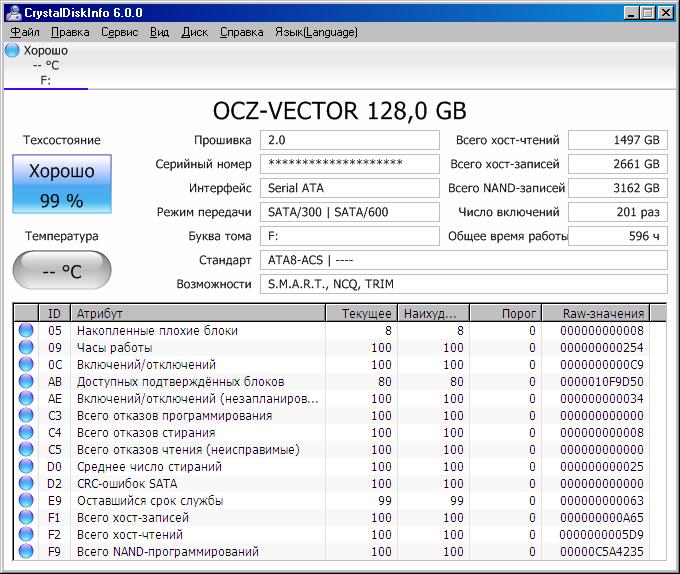Click status icon for attribute C3
Viewport: 680px width, 574px height.
pos(26,415)
